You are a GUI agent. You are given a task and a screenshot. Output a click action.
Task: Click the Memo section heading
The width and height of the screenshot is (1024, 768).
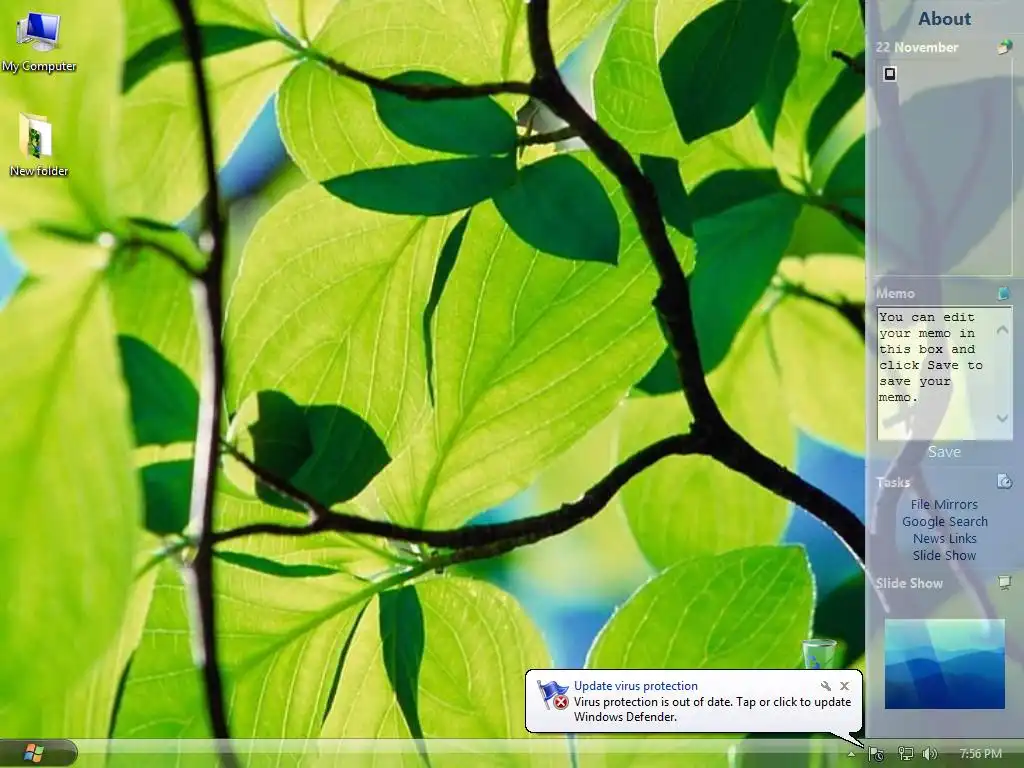tap(895, 293)
